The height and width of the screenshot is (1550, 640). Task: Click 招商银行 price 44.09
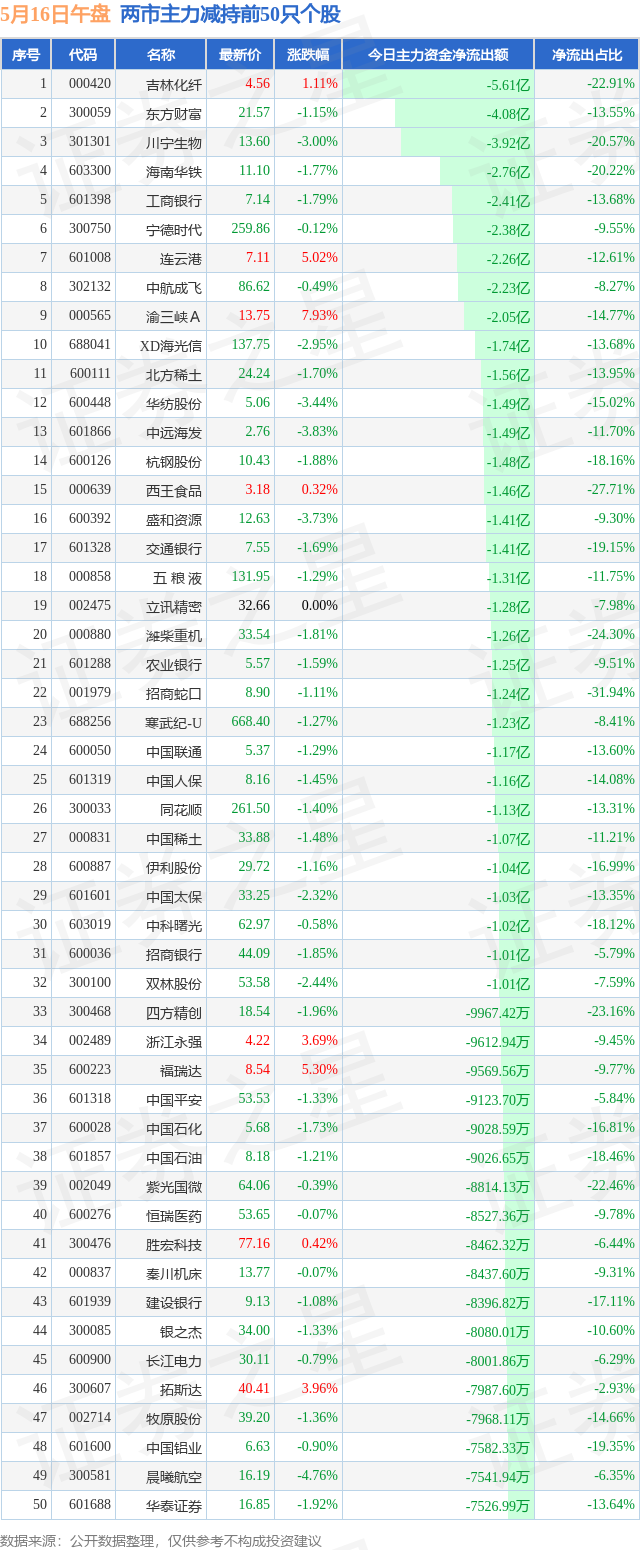point(253,954)
